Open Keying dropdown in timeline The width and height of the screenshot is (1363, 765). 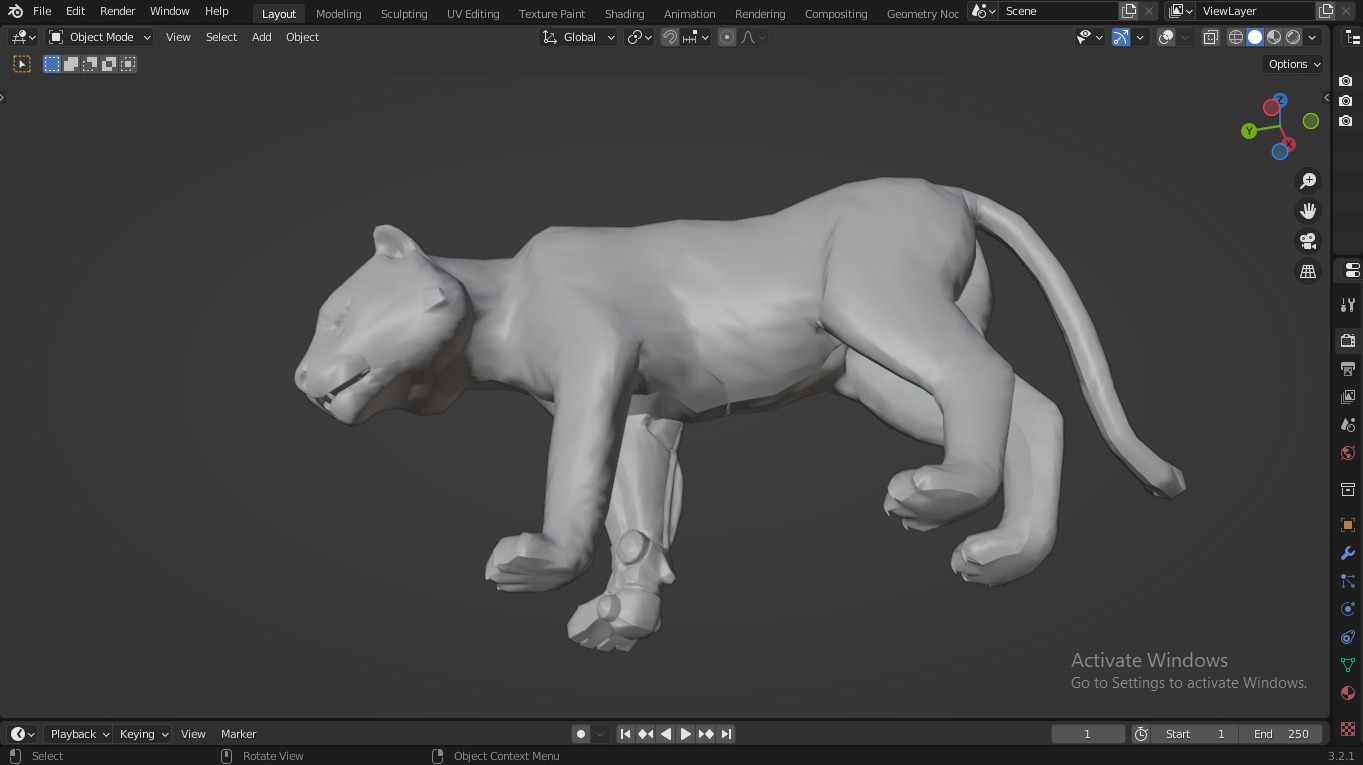click(143, 734)
